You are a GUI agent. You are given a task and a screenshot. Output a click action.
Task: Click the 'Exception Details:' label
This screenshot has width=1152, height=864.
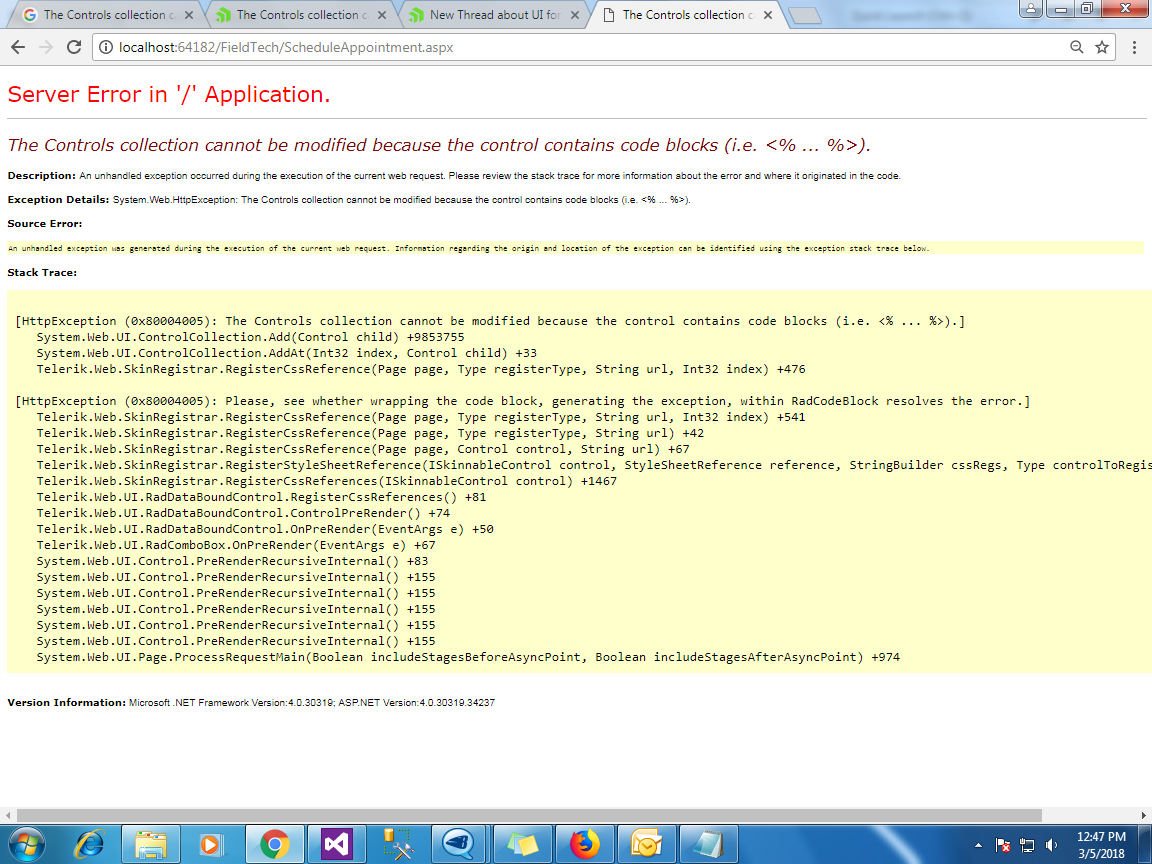58,200
